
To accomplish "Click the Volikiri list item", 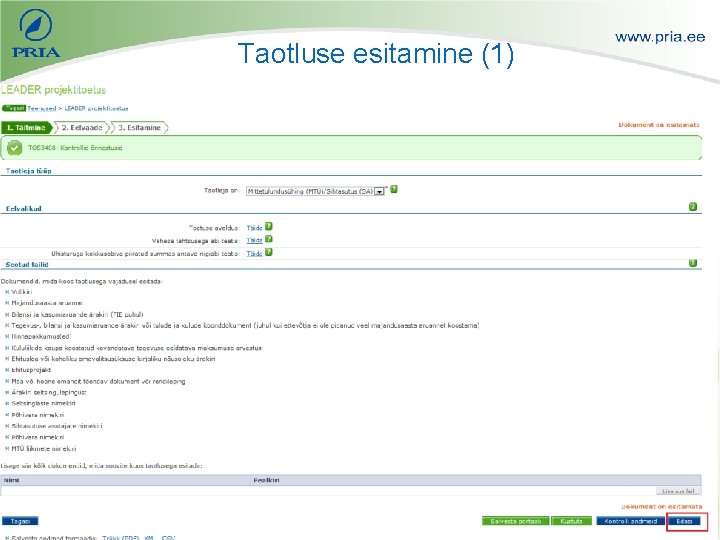I will (x=21, y=292).
